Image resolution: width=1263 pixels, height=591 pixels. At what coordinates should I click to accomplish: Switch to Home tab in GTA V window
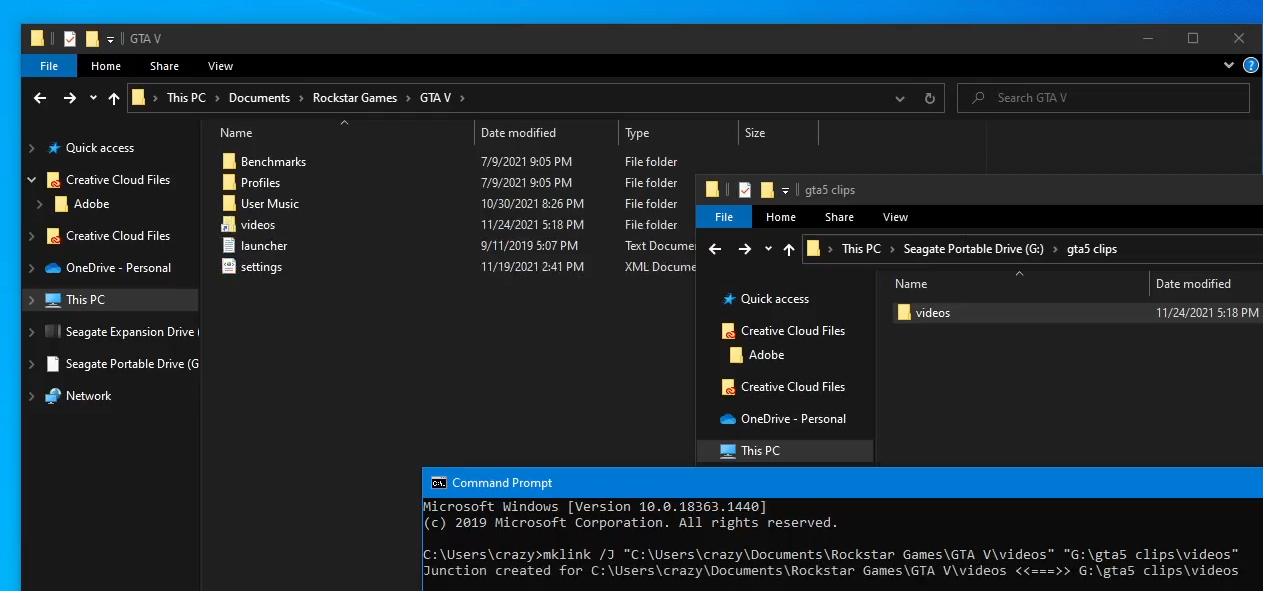pos(106,66)
